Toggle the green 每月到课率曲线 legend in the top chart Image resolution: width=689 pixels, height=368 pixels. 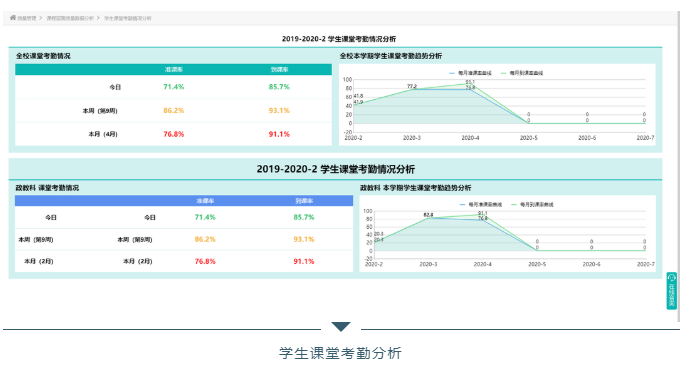point(522,73)
